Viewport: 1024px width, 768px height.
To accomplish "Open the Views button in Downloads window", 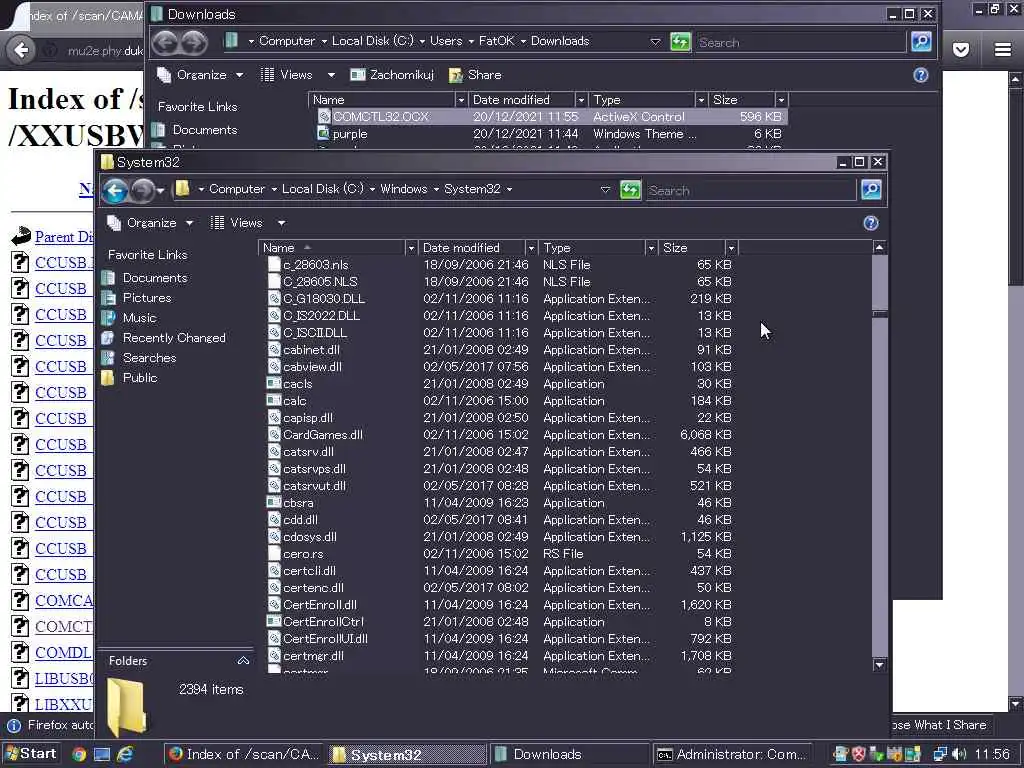I will [x=287, y=75].
